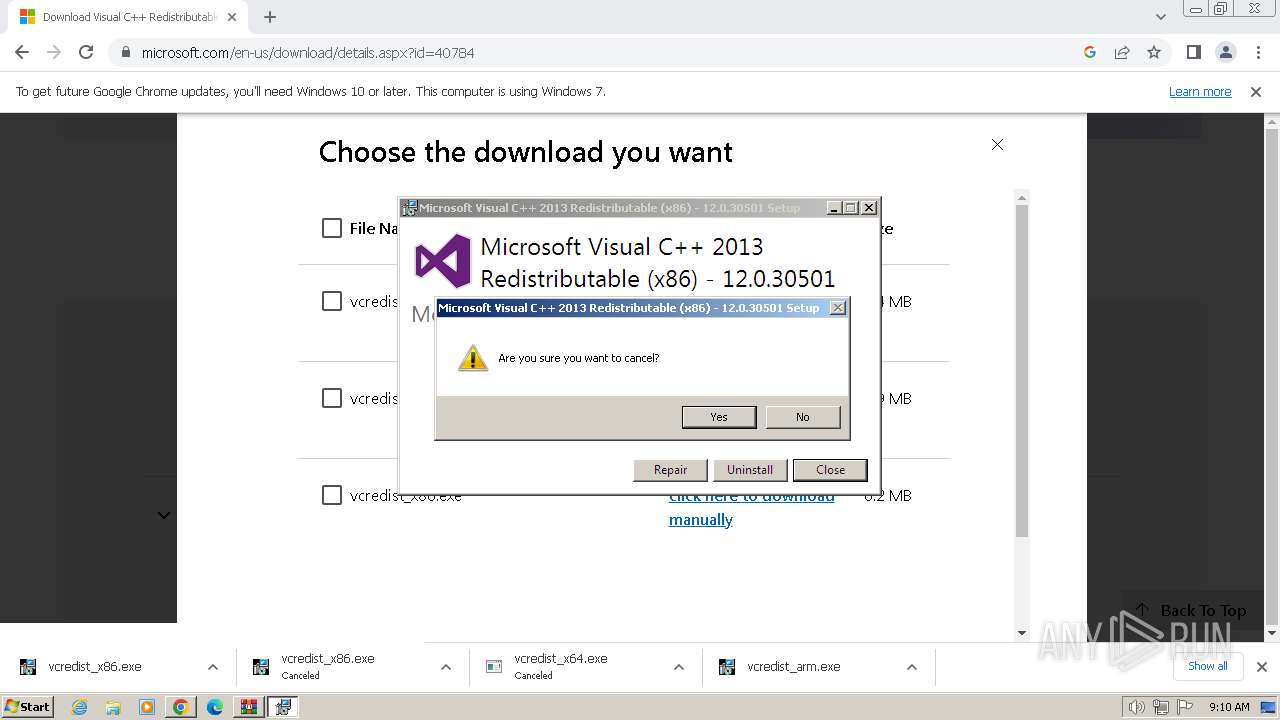This screenshot has height=720, width=1280.
Task: Close the Download Visual C++ tab
Action: (x=232, y=17)
